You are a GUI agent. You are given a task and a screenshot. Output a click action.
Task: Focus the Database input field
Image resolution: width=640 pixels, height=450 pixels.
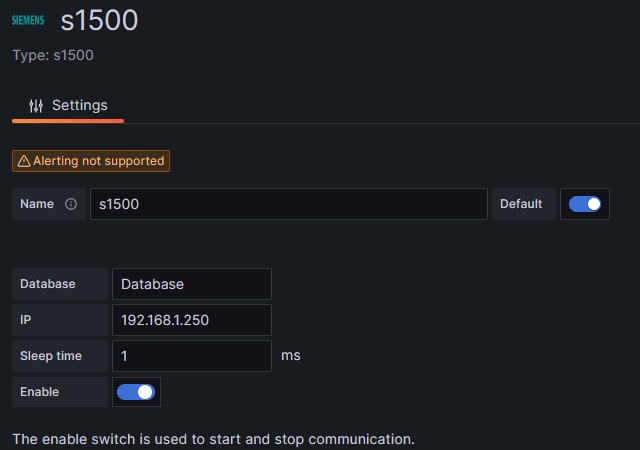(191, 284)
